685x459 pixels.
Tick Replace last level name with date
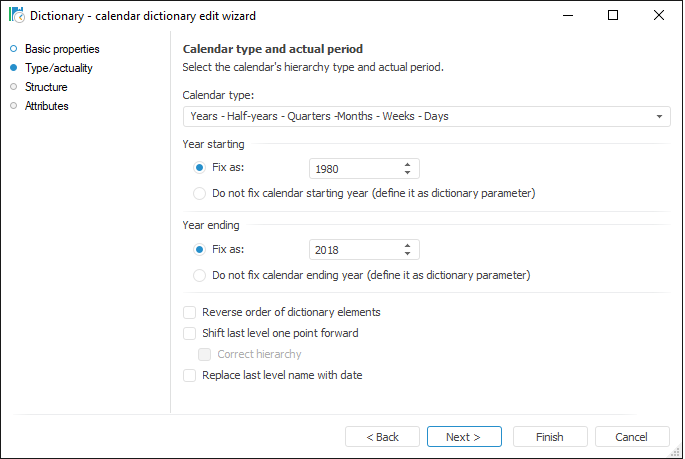coord(190,375)
